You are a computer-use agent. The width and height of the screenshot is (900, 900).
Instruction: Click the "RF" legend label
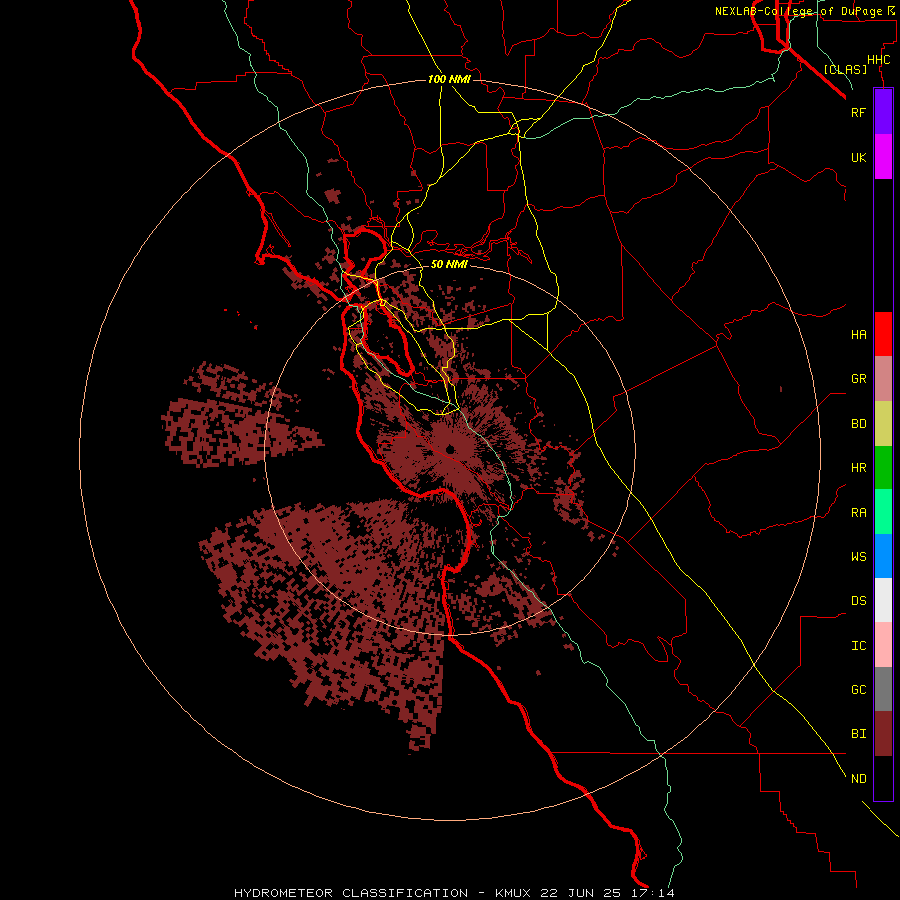coord(858,112)
